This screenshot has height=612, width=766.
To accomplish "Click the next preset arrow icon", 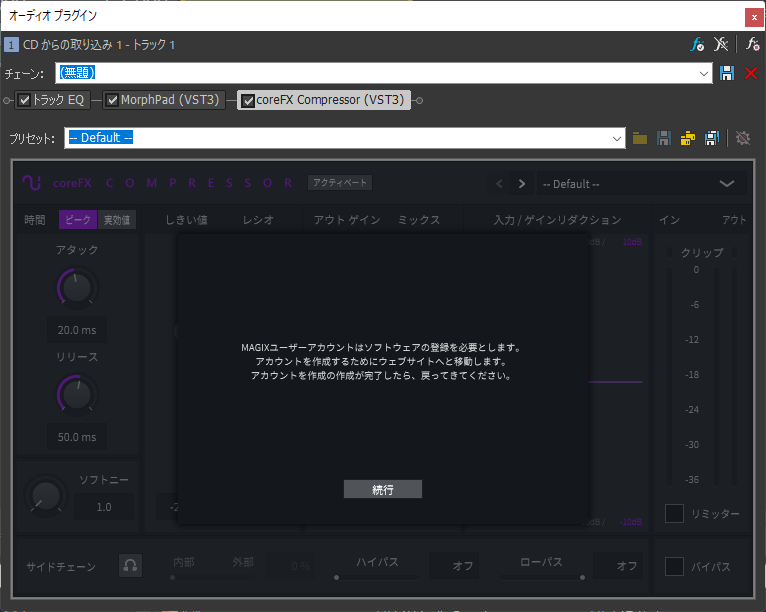I will 521,184.
